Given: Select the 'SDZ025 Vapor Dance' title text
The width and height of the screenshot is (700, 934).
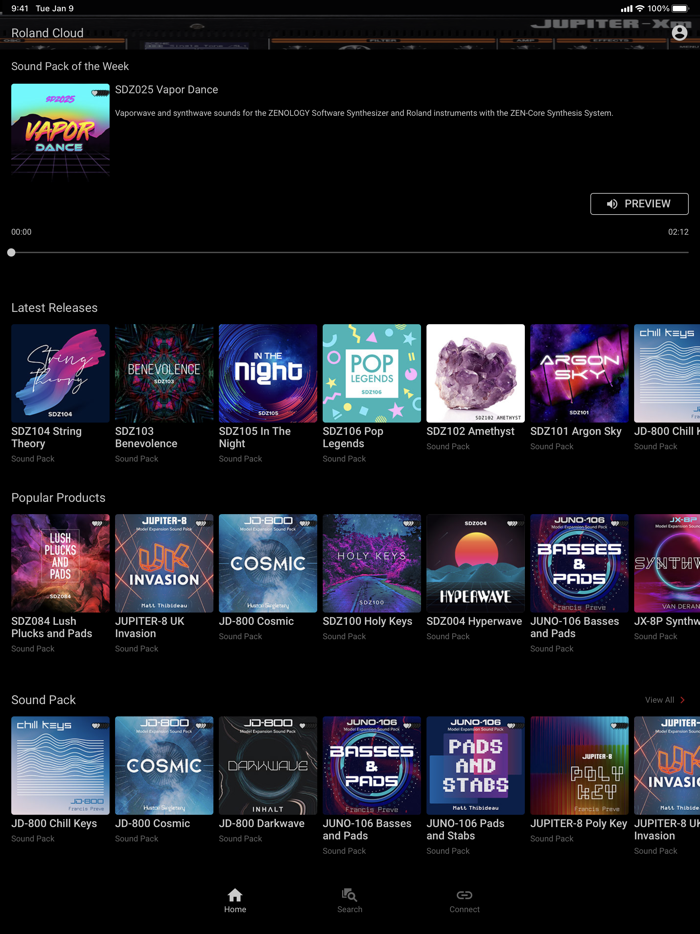Looking at the screenshot, I should (x=166, y=90).
